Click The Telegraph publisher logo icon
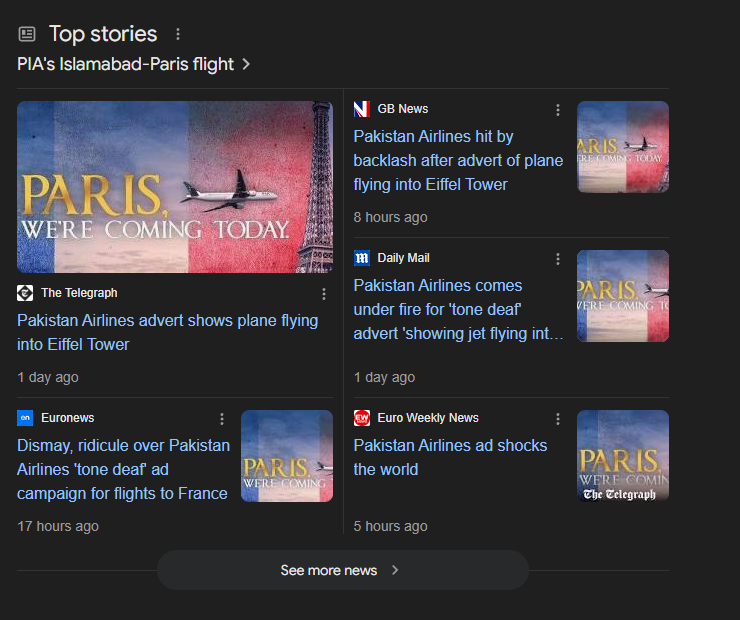The image size is (740, 620). click(x=25, y=293)
